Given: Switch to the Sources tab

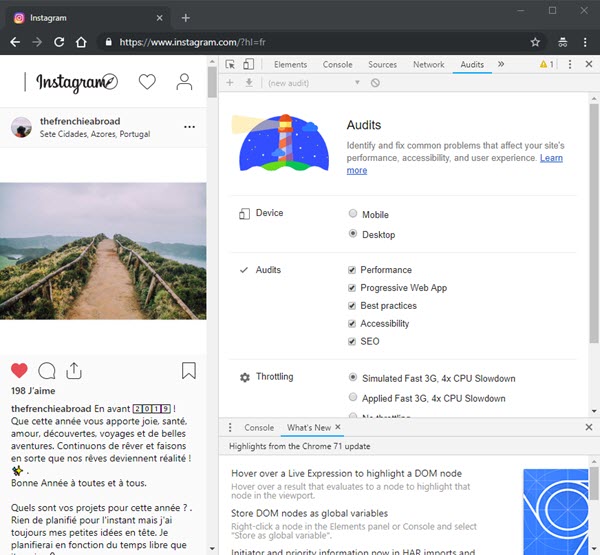Looking at the screenshot, I should 382,65.
